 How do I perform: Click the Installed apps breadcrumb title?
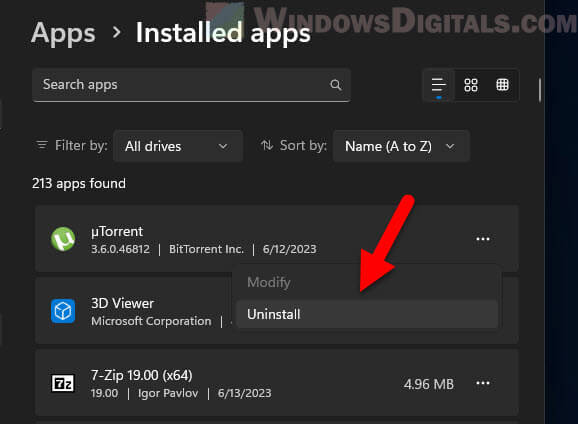pos(223,33)
